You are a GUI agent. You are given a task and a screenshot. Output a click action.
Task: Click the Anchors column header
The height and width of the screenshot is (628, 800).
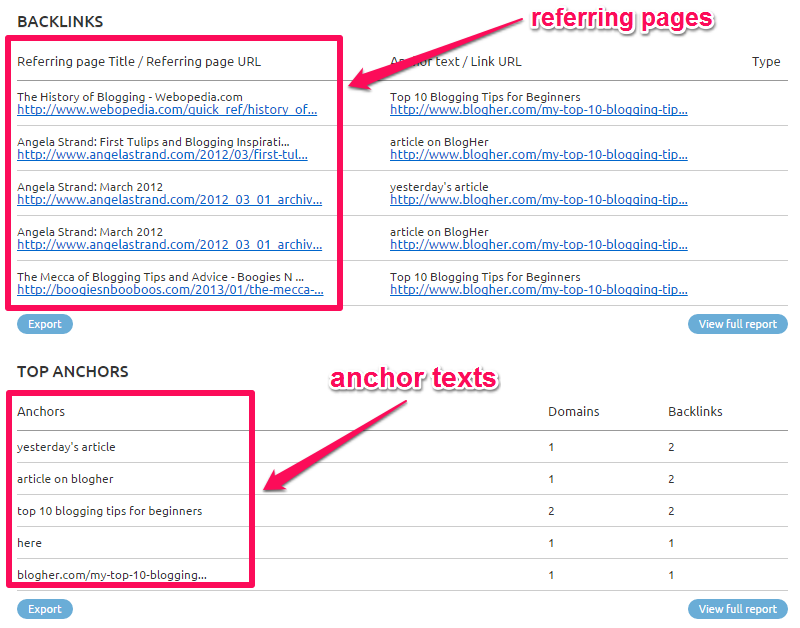(41, 412)
